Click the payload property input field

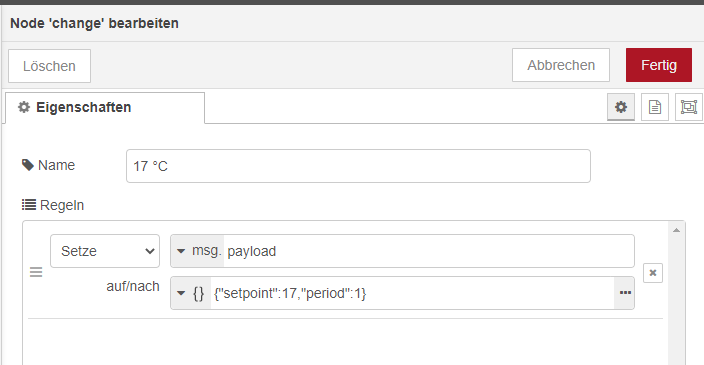pos(429,251)
